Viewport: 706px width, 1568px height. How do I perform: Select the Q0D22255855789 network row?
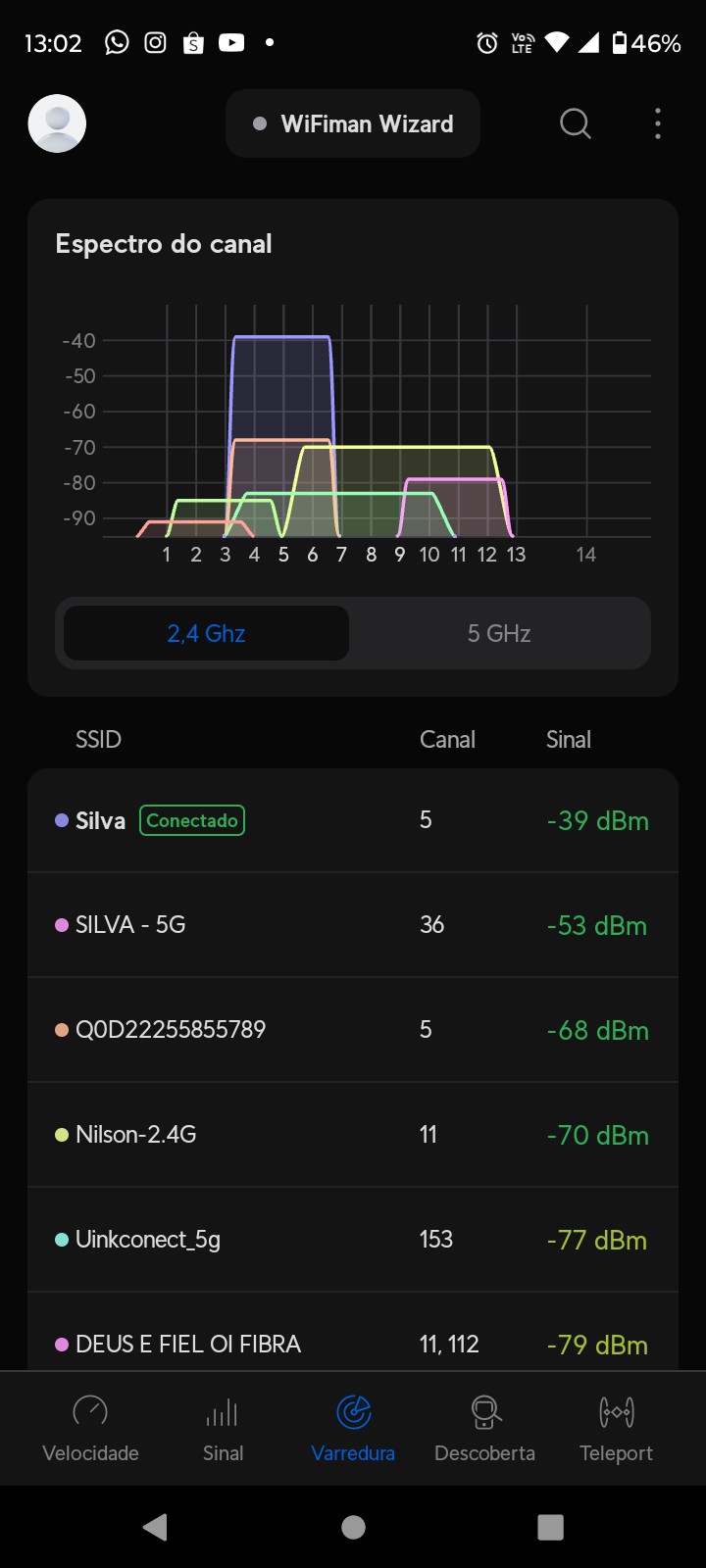click(x=353, y=1030)
